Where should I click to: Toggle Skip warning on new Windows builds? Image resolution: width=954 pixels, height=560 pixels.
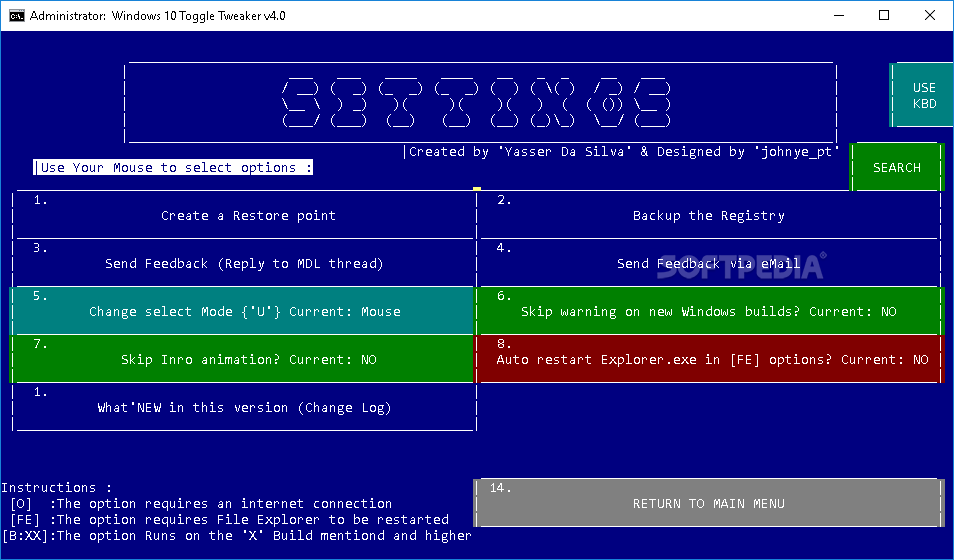709,311
